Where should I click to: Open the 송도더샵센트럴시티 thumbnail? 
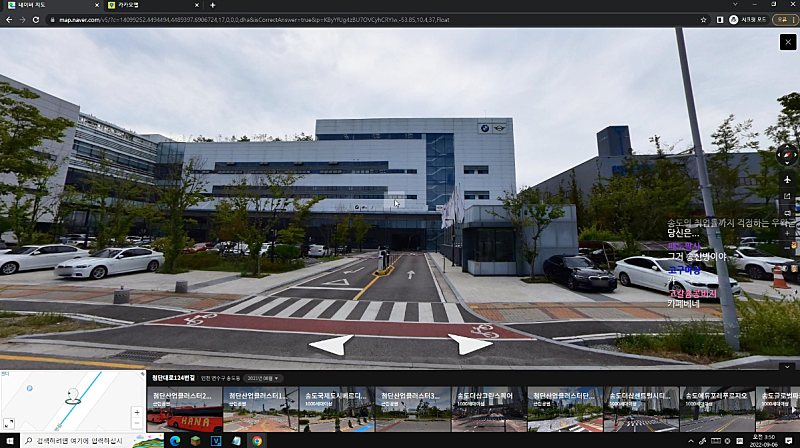[x=641, y=409]
